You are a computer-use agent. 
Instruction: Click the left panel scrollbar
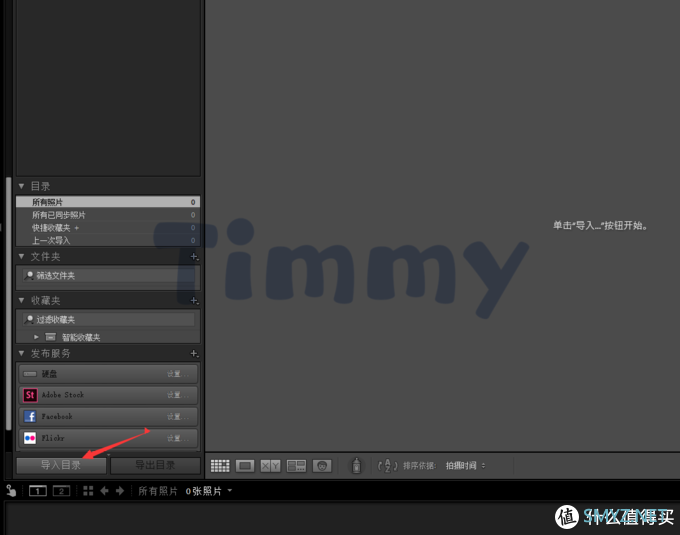8,303
